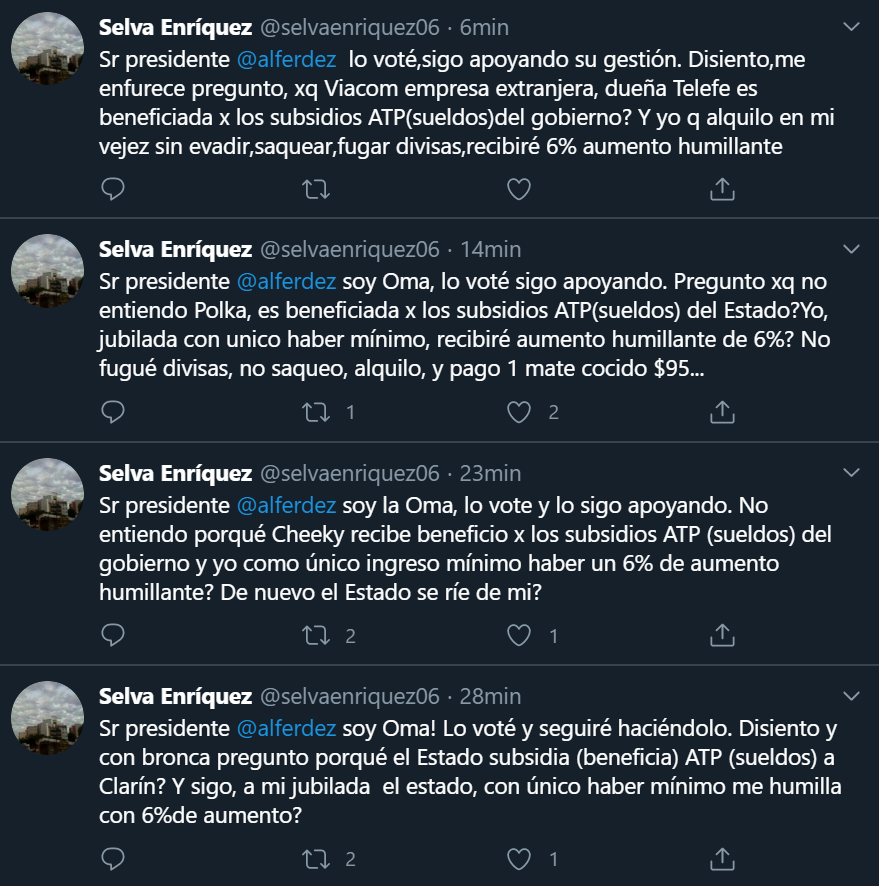Share the Clarín tweet from 28min ago
Image resolution: width=879 pixels, height=886 pixels.
[x=722, y=858]
